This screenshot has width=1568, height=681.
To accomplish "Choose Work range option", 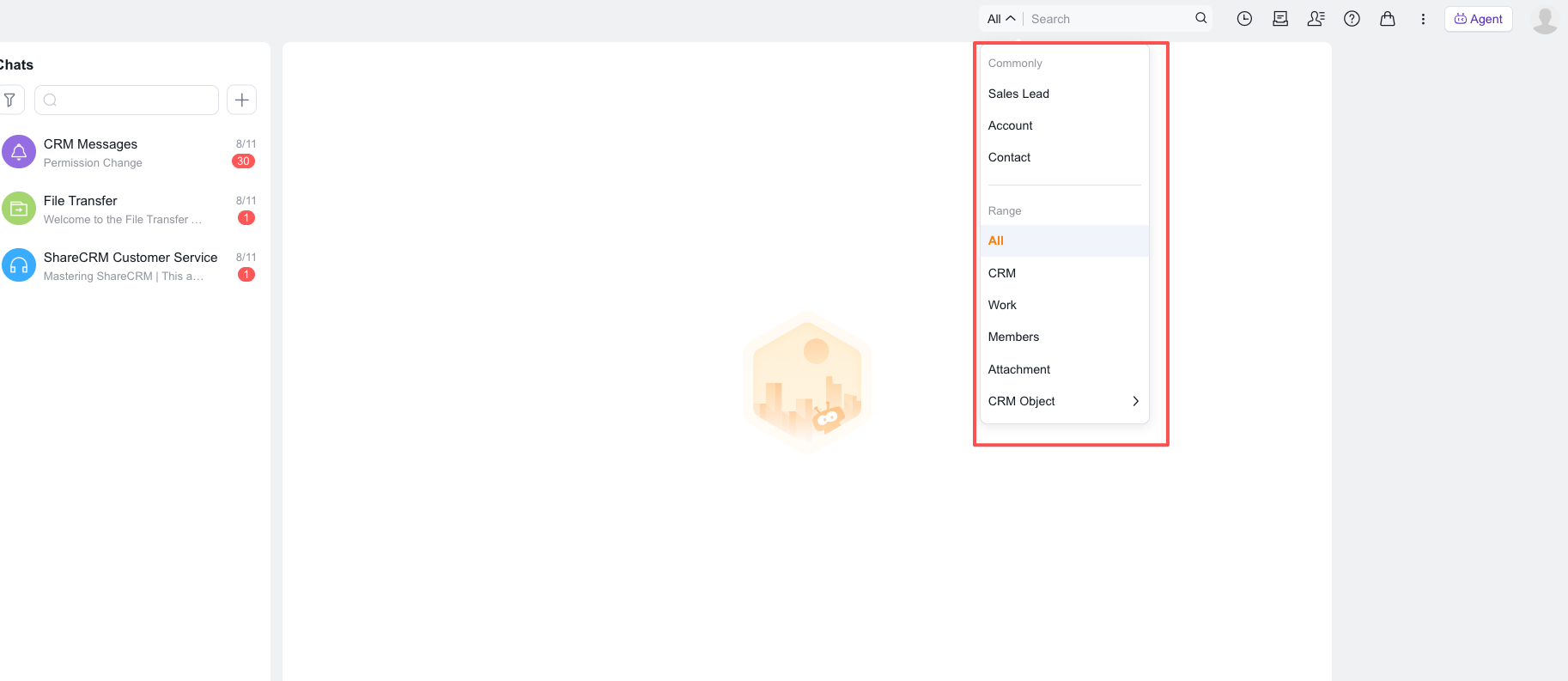I will click(x=1064, y=305).
